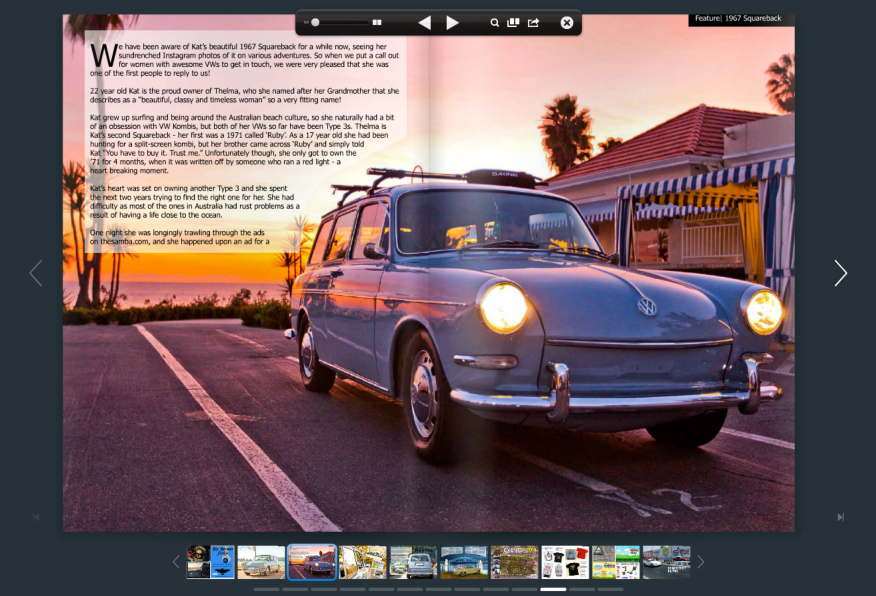Jump to the first page icon
876x596 pixels.
point(36,517)
